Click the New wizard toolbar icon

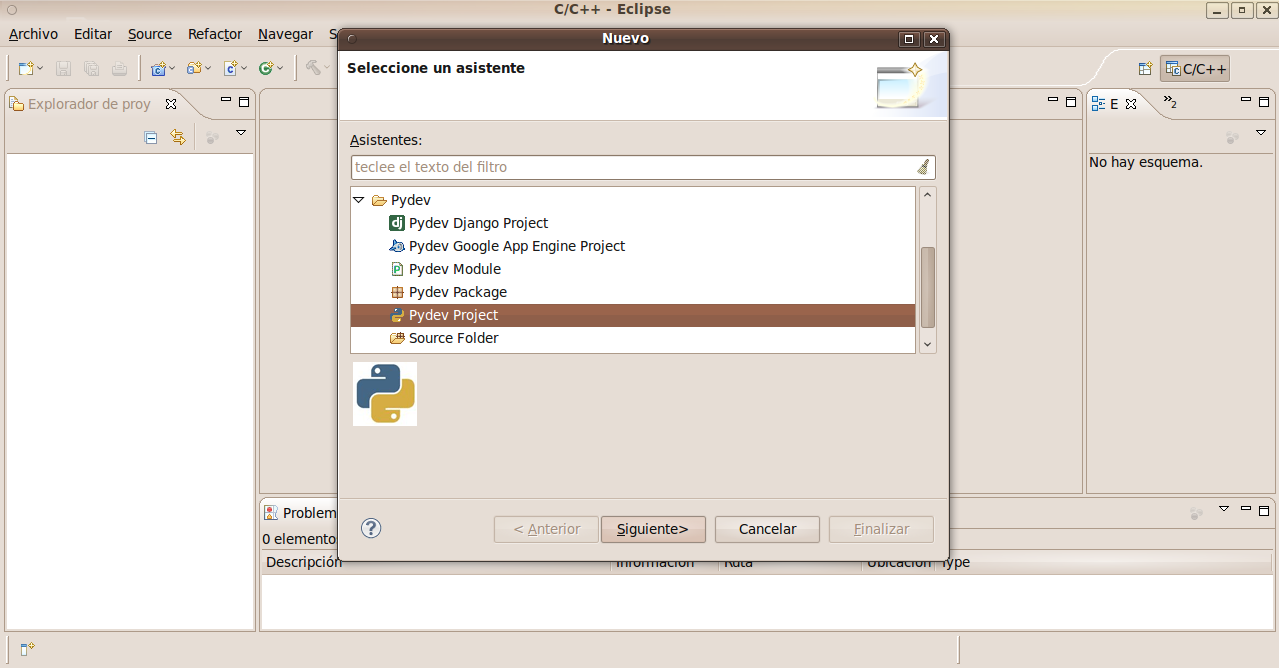click(x=26, y=69)
